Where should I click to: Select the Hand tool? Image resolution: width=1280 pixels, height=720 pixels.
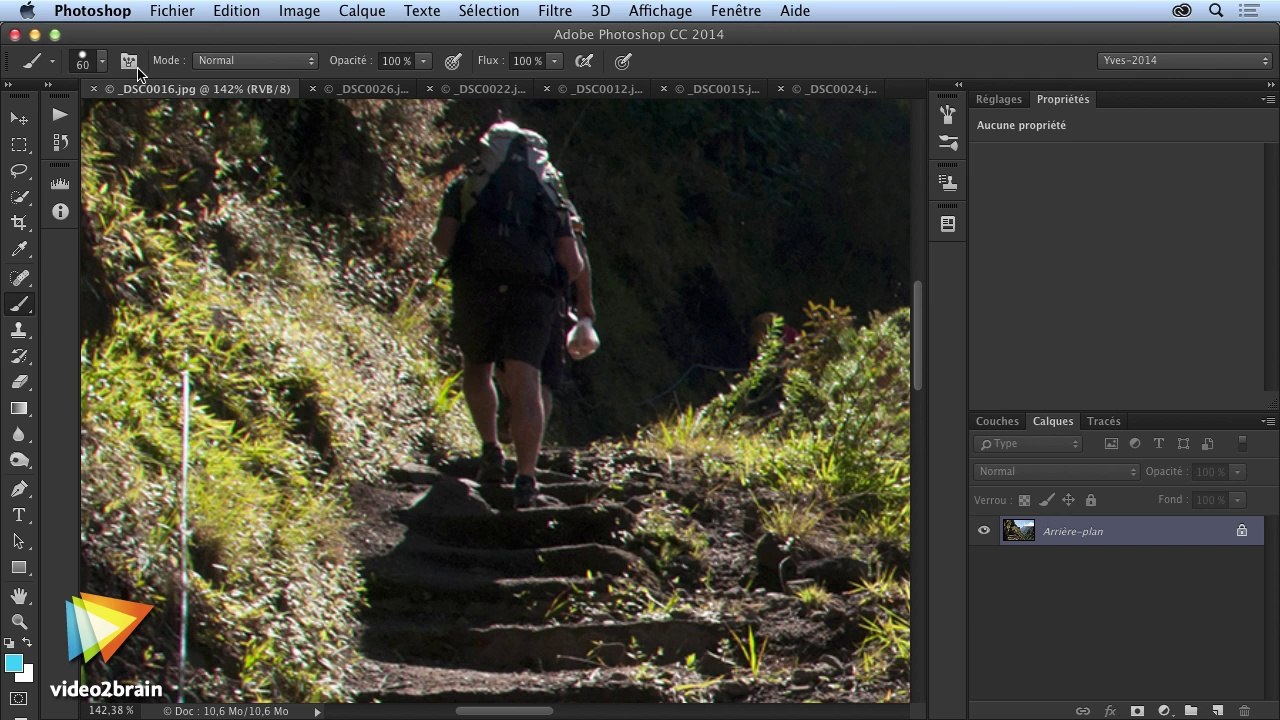[19, 596]
